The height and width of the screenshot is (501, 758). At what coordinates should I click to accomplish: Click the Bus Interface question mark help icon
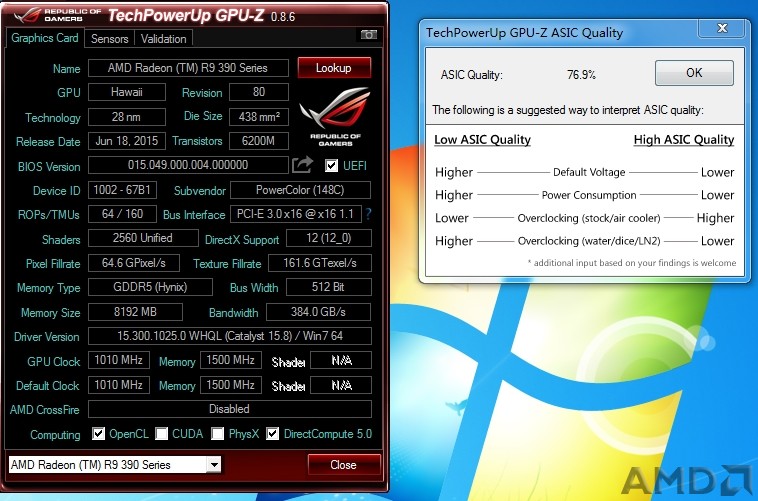pos(368,214)
